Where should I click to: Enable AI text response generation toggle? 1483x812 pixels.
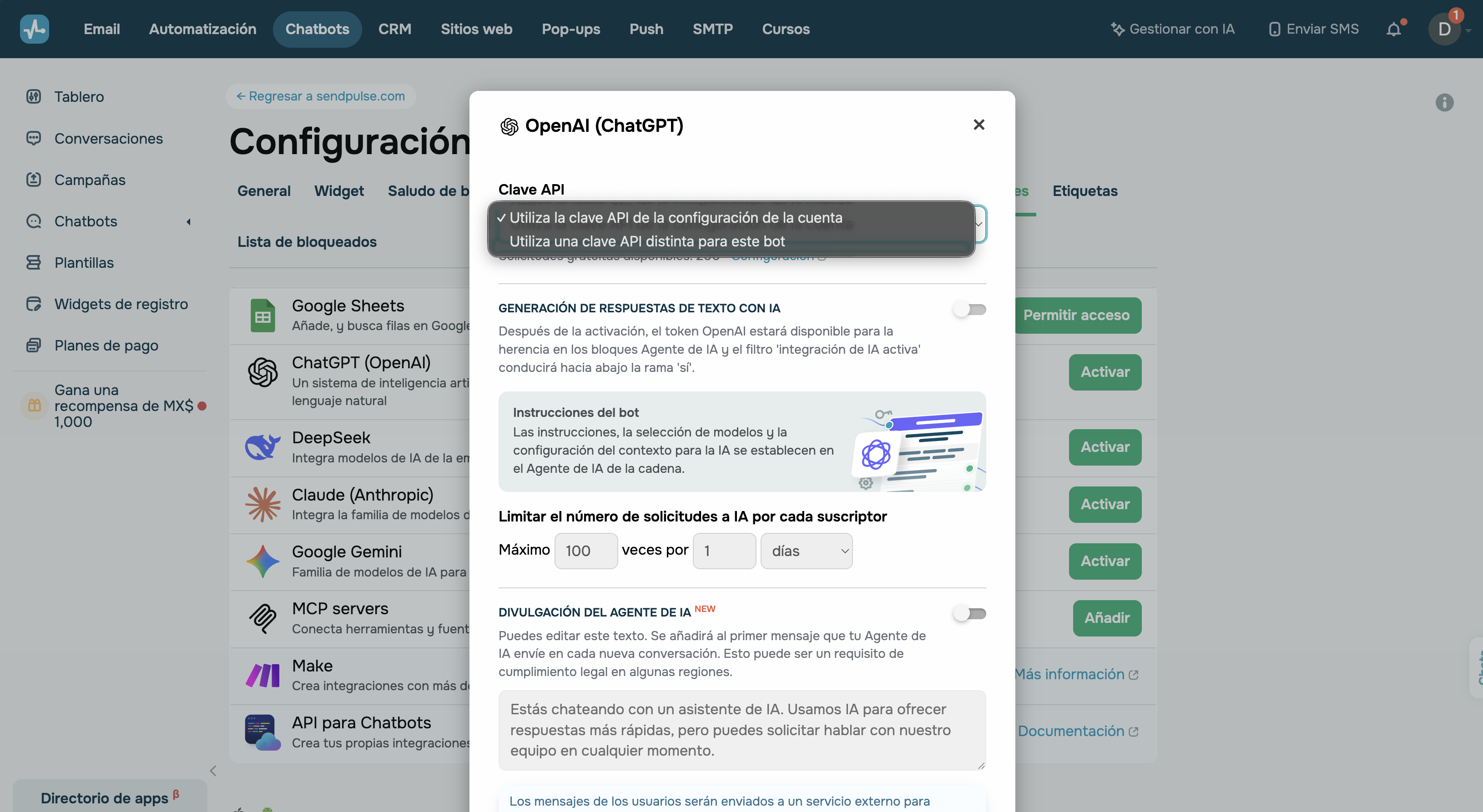(x=969, y=310)
